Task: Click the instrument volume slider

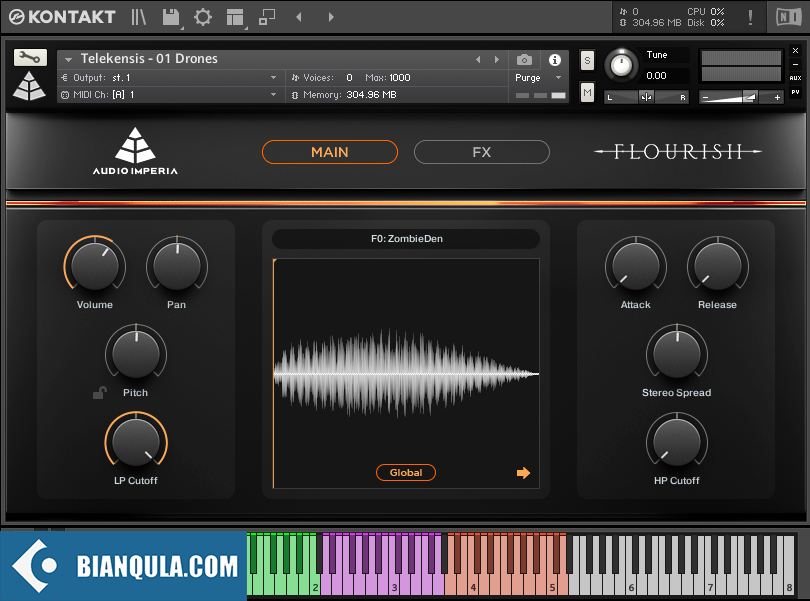Action: point(741,97)
